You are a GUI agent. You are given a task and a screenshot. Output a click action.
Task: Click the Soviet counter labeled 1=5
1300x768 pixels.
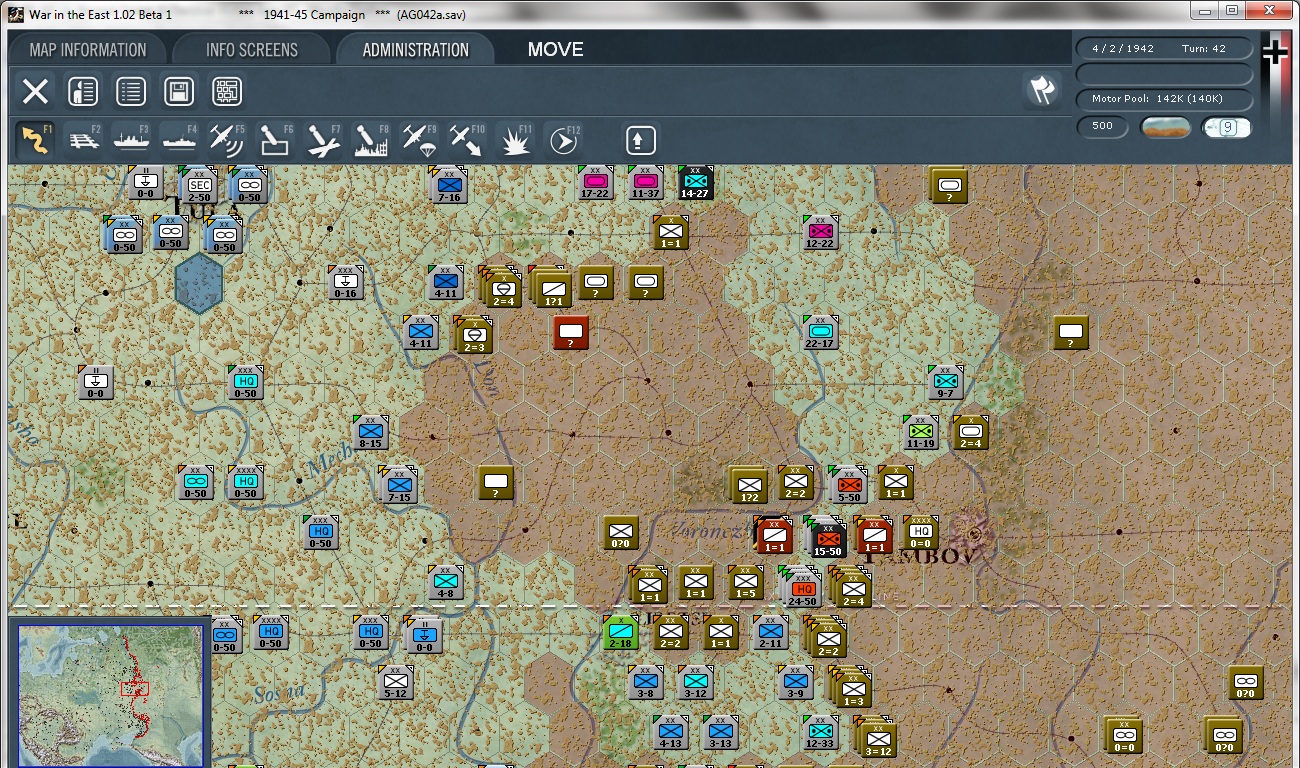click(746, 582)
